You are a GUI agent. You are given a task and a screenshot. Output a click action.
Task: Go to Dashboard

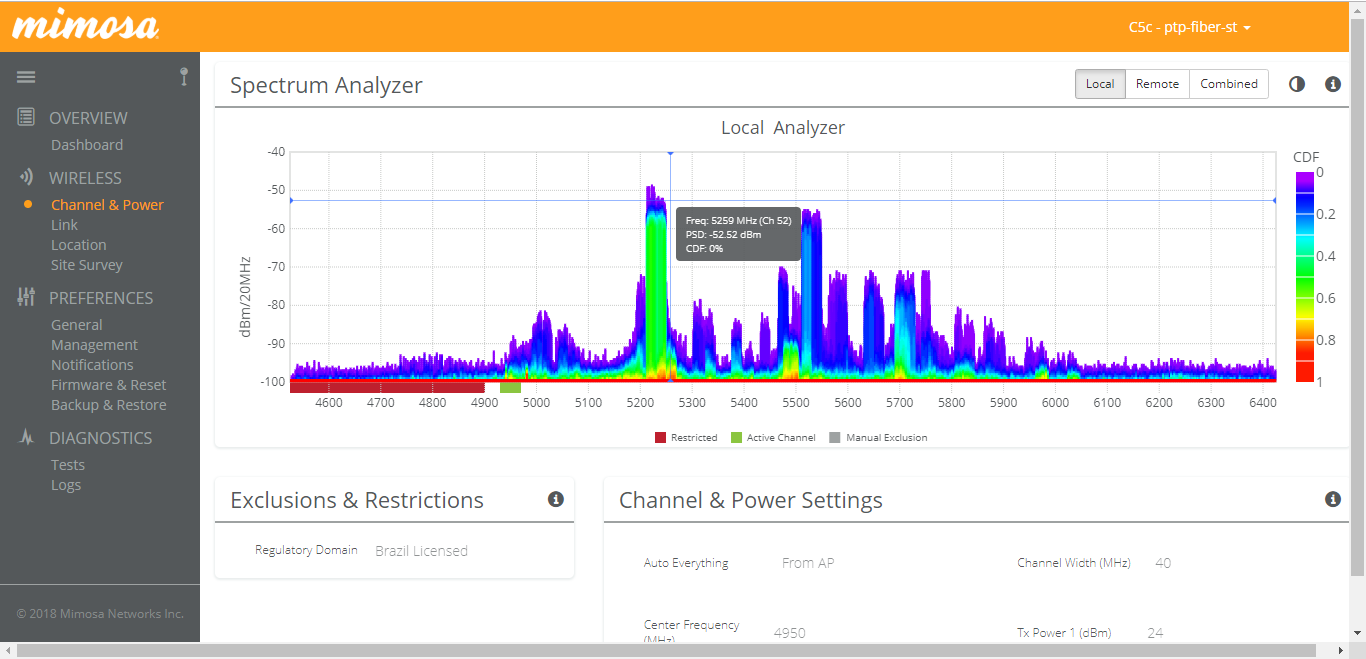pyautogui.click(x=87, y=145)
